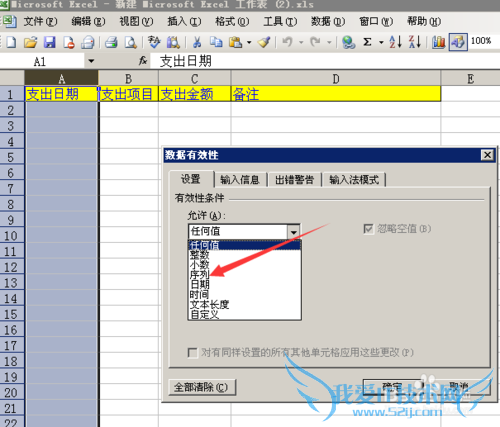Screen dimensions: 500x427
Task: Click the Redo arrow icon
Action: tap(315, 42)
